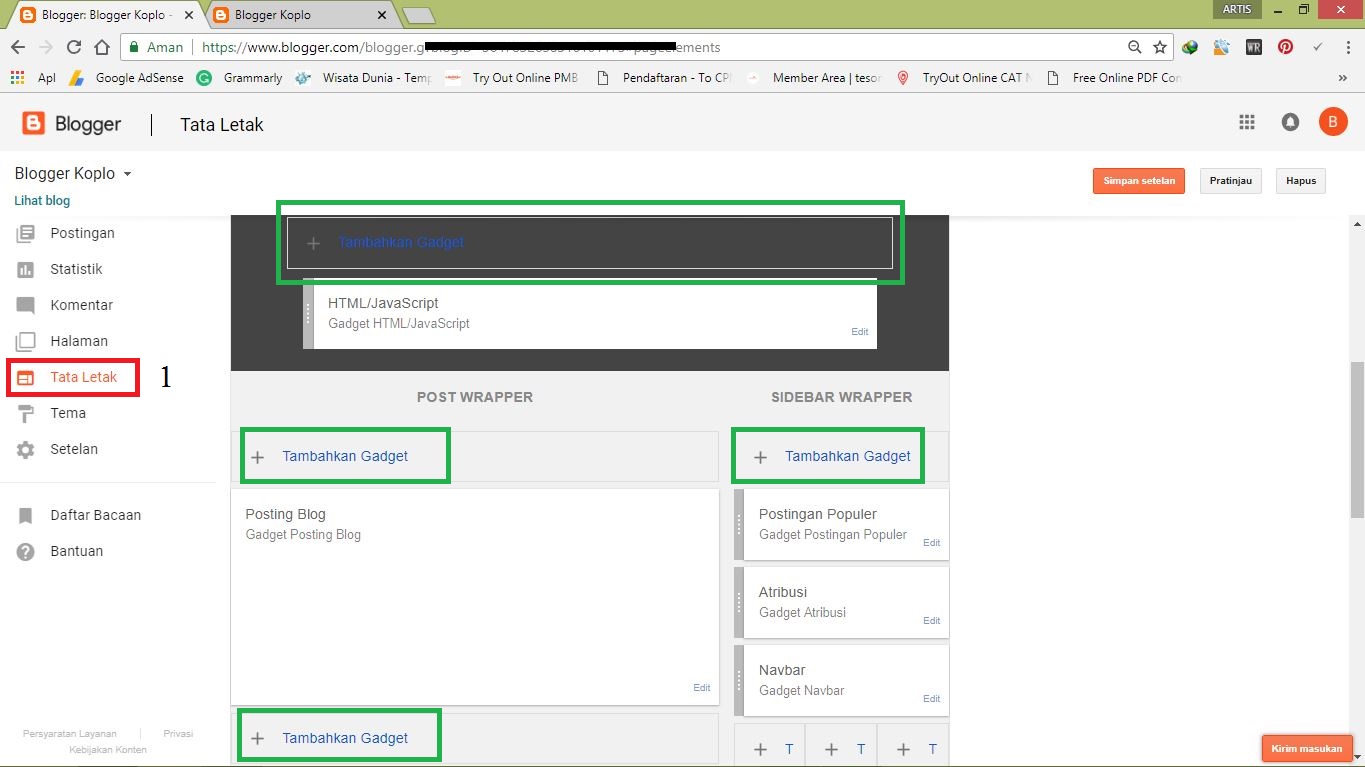Reload the page

tap(73, 47)
